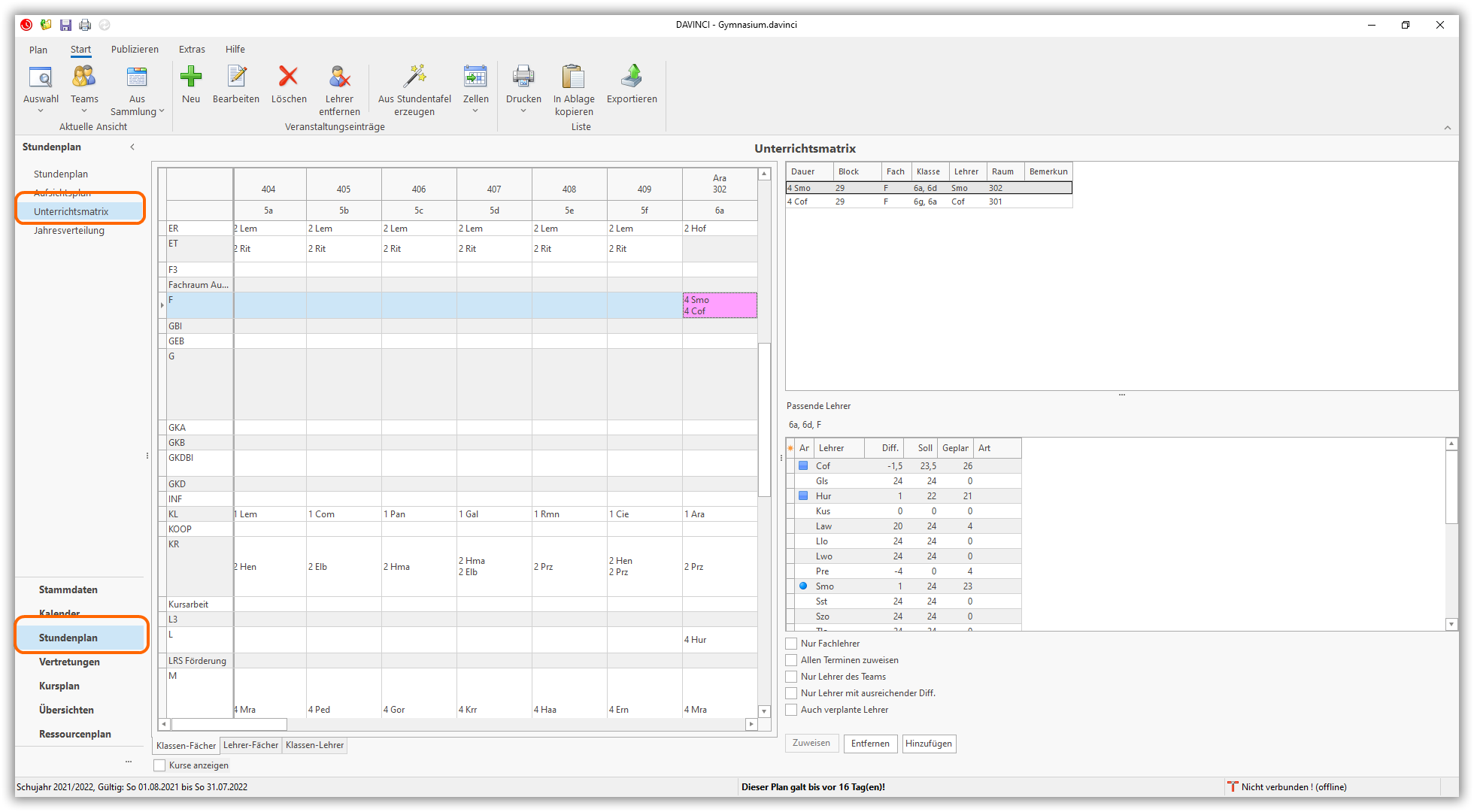Enable the Nur Fachlehrer checkbox
The width and height of the screenshot is (1474, 812).
coord(791,644)
